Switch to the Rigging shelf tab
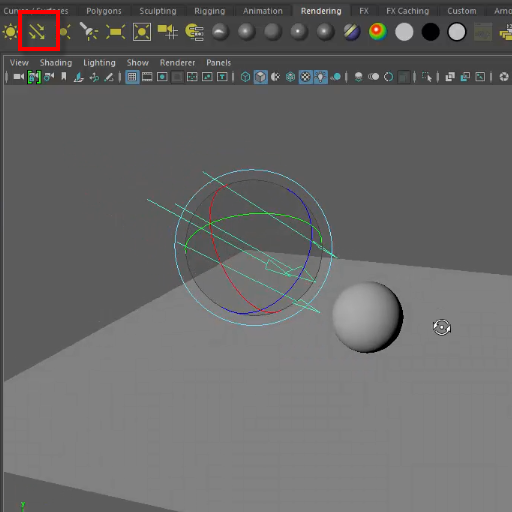Image resolution: width=512 pixels, height=512 pixels. 210,11
